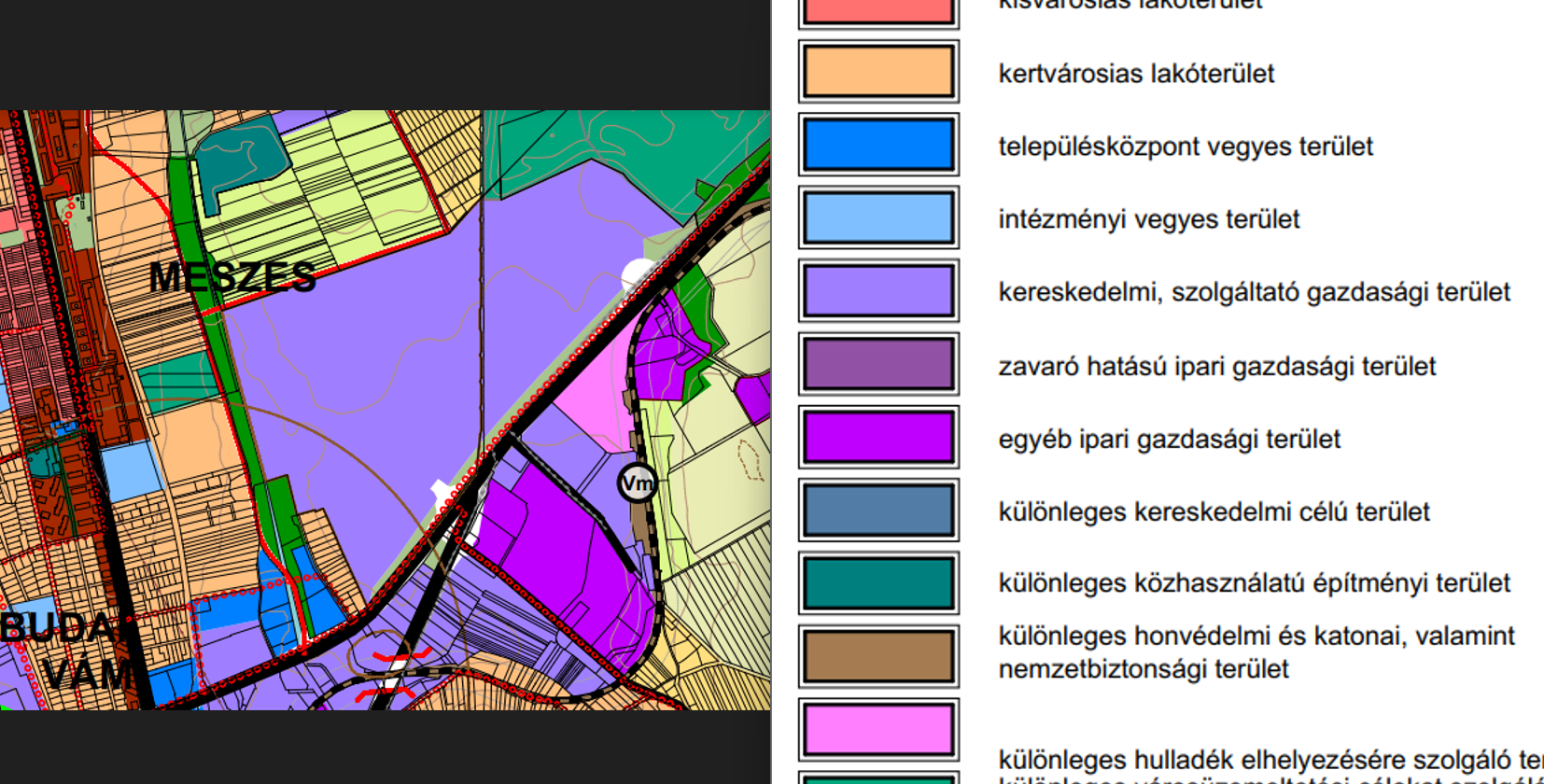Click the különleges közhasználatú építményi teal swatch
This screenshot has height=784, width=1544.
point(878,582)
